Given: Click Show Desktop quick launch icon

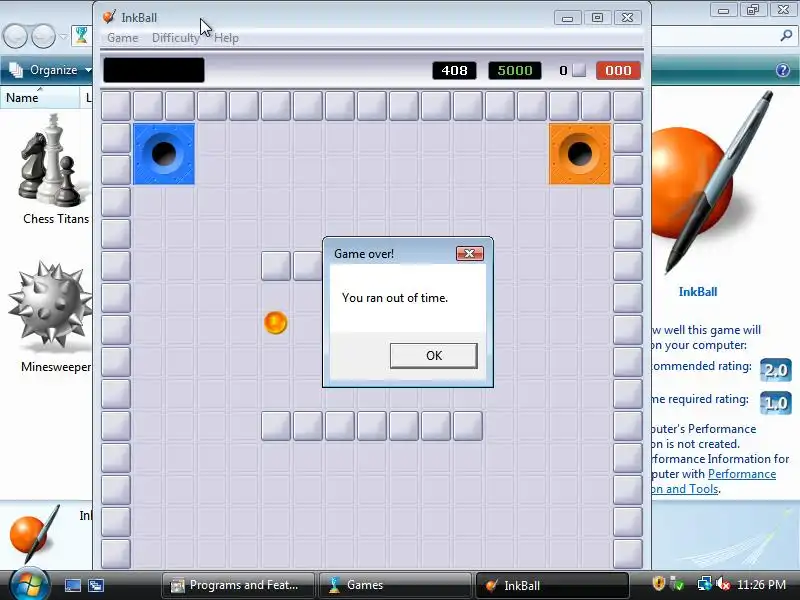Looking at the screenshot, I should tap(72, 585).
